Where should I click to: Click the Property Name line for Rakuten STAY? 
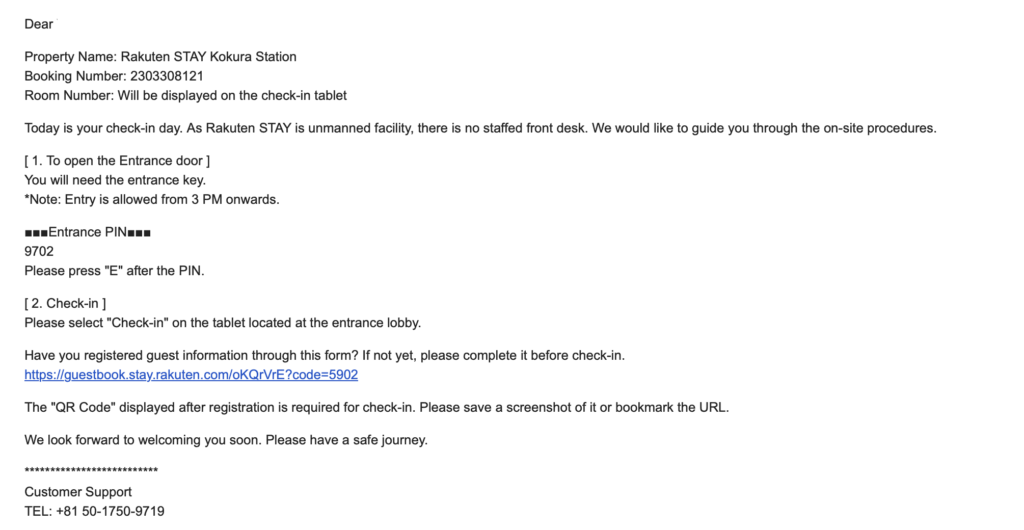point(160,57)
